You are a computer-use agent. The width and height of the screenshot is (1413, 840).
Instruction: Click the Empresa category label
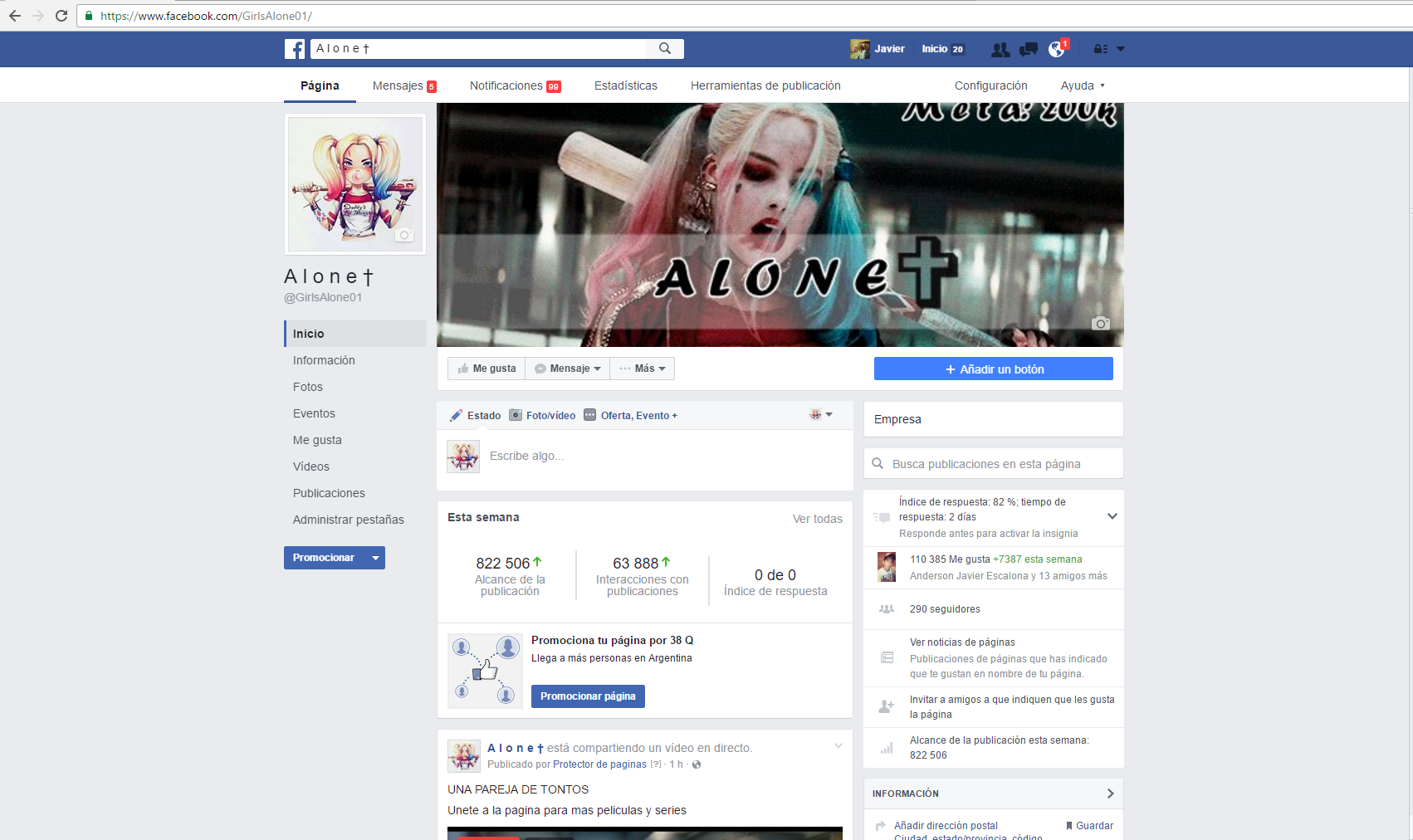[897, 419]
